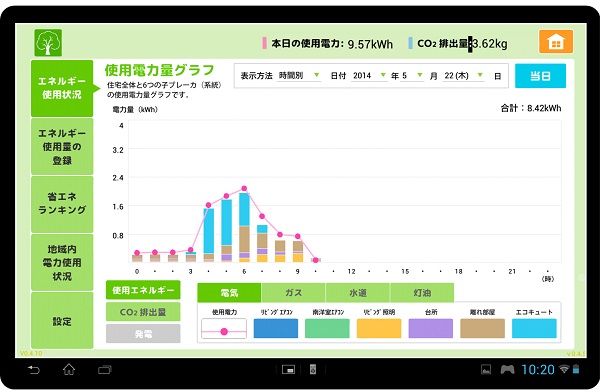Open the recent apps icon

(104, 369)
